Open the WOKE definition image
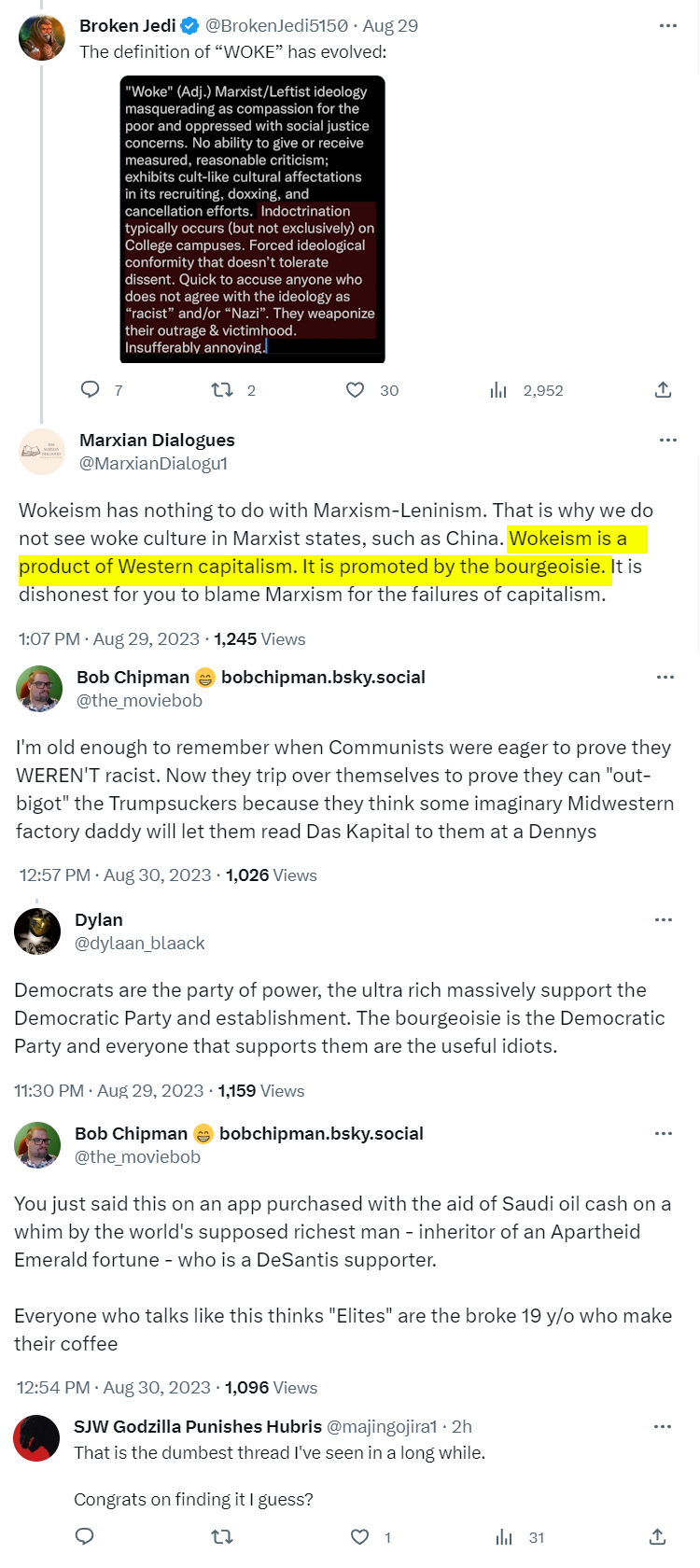The image size is (700, 1568). 252,219
